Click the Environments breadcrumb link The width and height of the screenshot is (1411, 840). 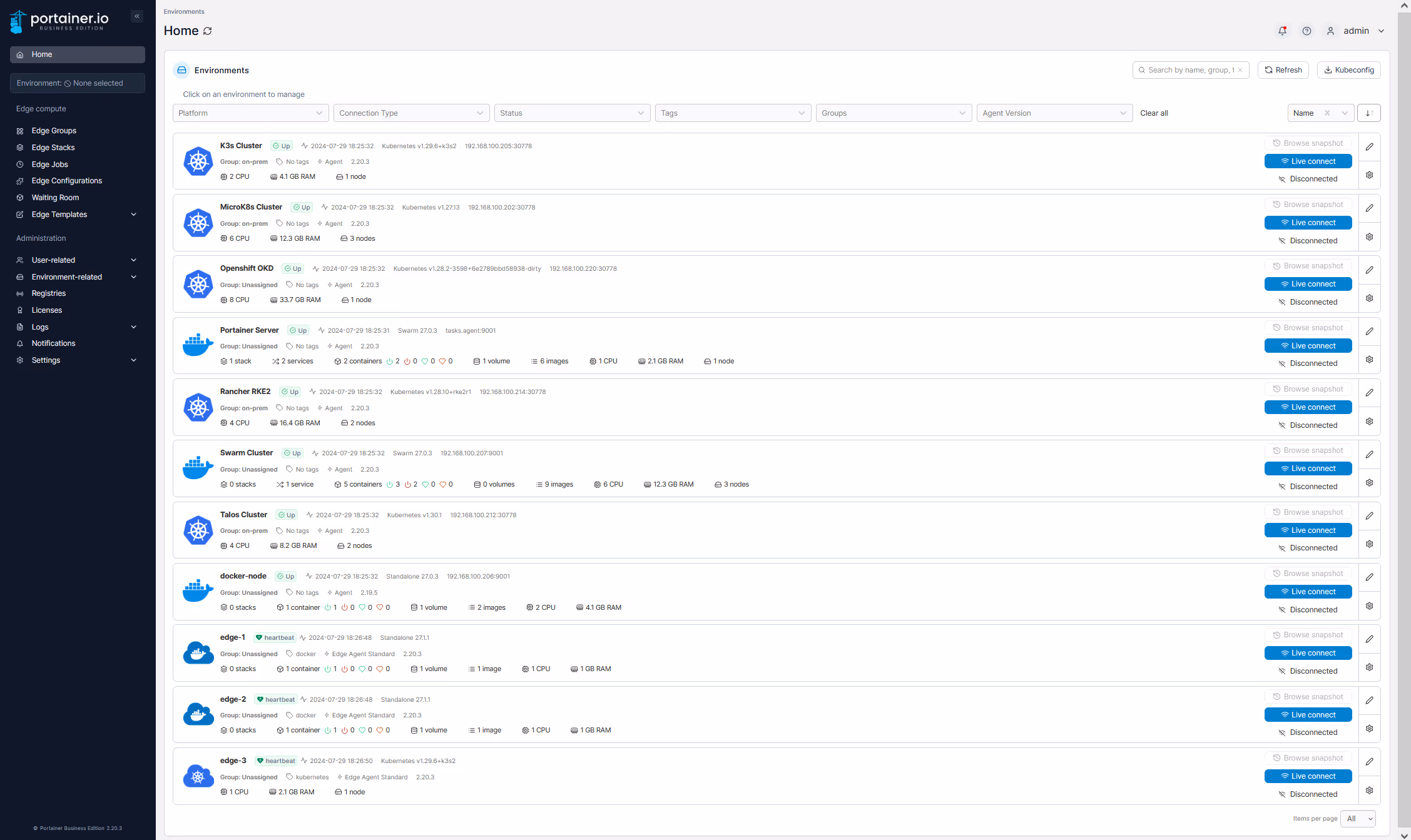click(x=184, y=12)
